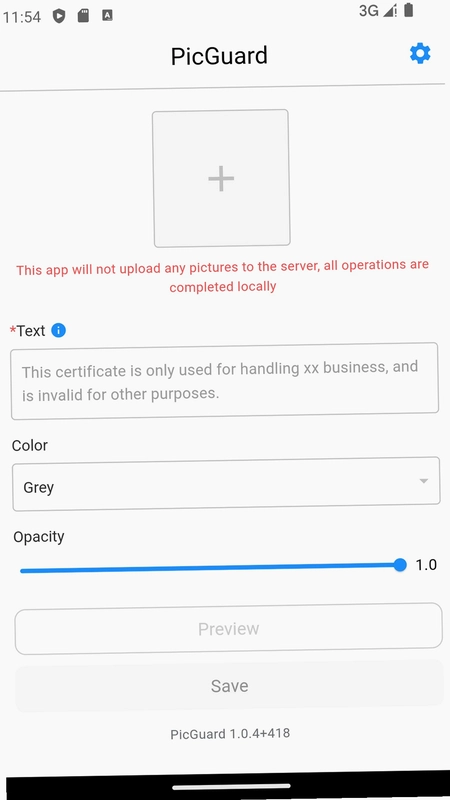Tap the plus icon to add picture
This screenshot has height=800, width=450.
pos(221,179)
